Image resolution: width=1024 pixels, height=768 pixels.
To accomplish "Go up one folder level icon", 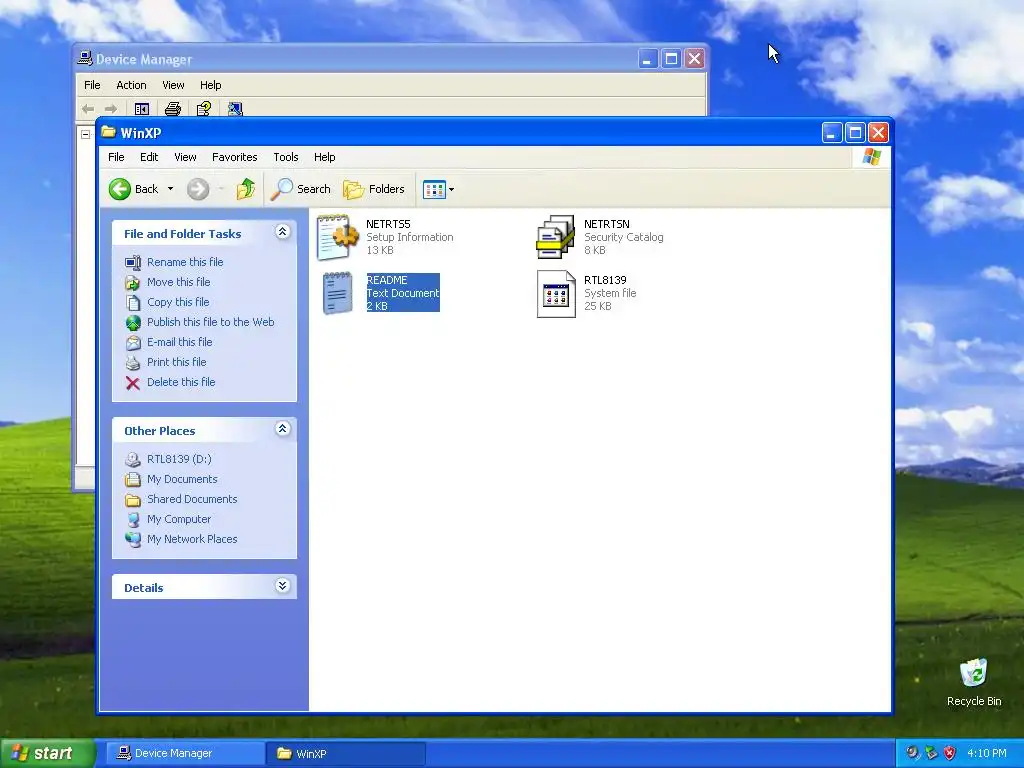I will (x=246, y=189).
